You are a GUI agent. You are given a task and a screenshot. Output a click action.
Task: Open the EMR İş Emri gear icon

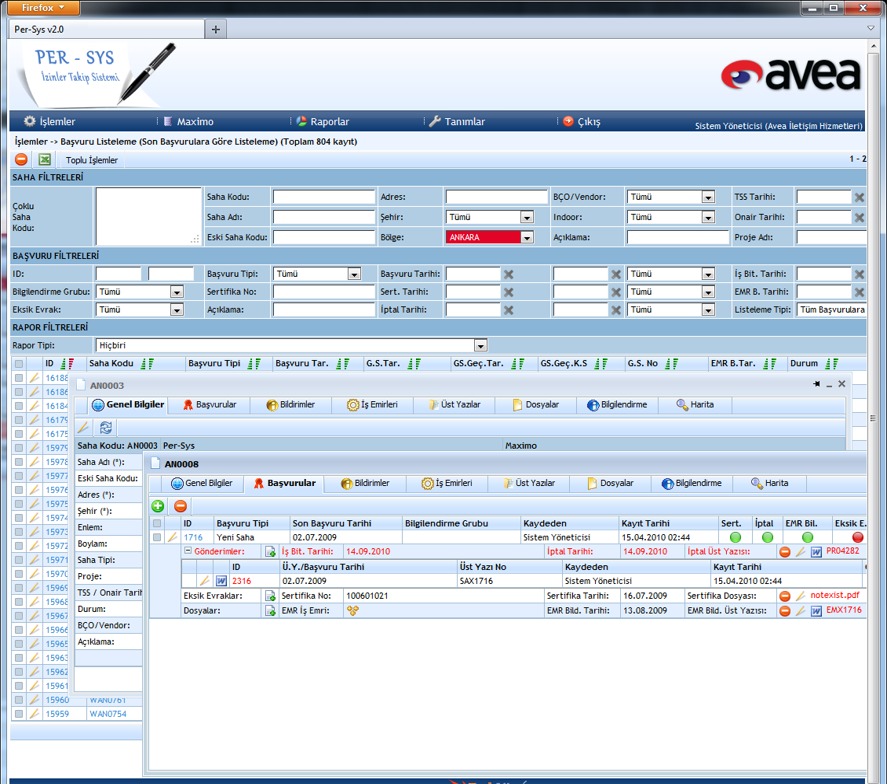[x=353, y=611]
